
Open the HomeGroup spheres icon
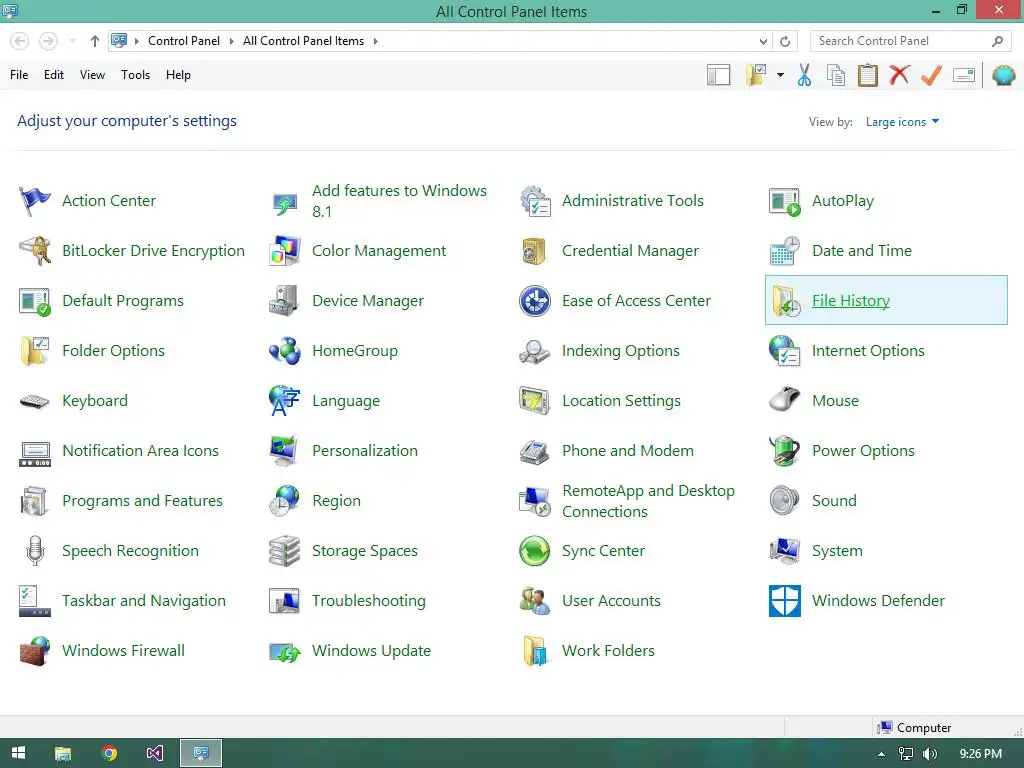(x=285, y=351)
